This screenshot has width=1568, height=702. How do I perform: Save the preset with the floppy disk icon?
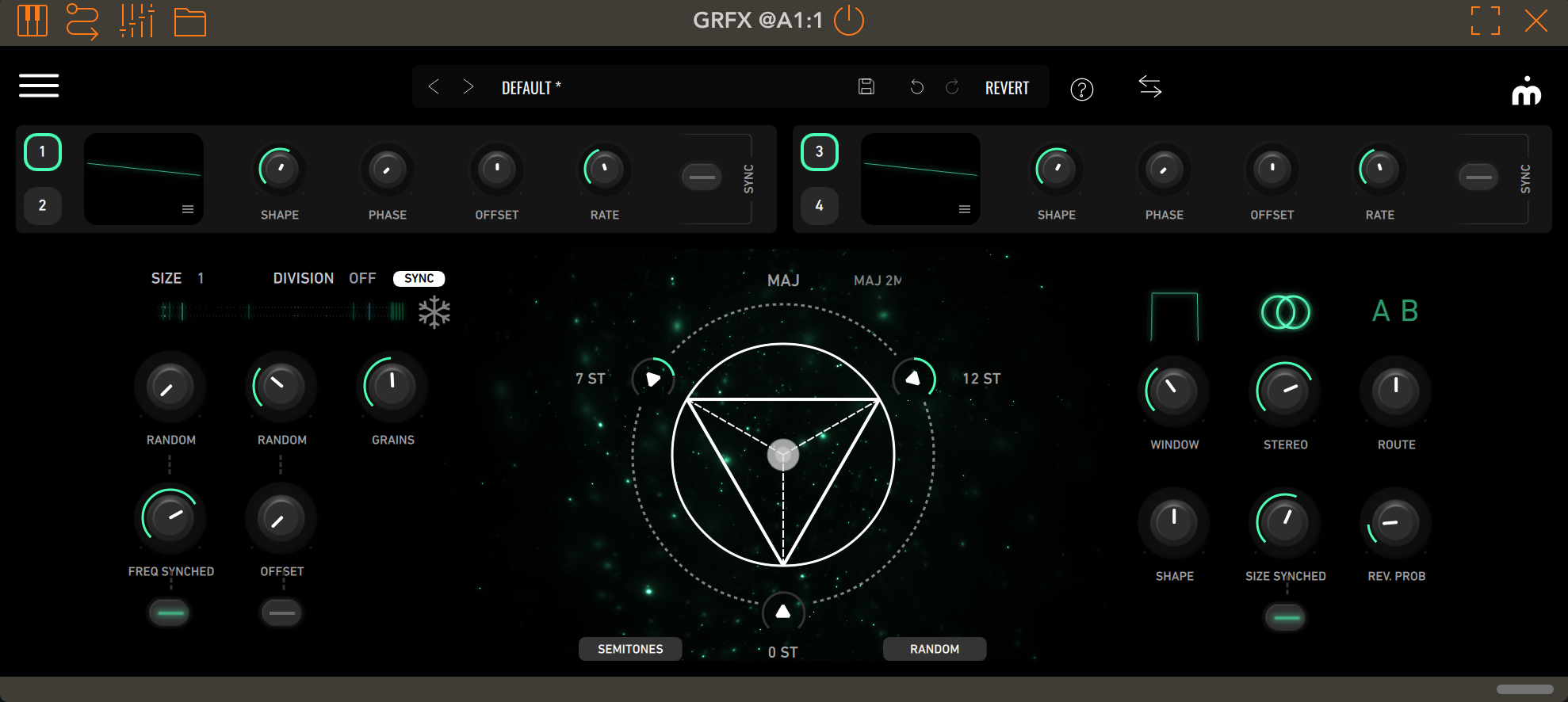[866, 87]
